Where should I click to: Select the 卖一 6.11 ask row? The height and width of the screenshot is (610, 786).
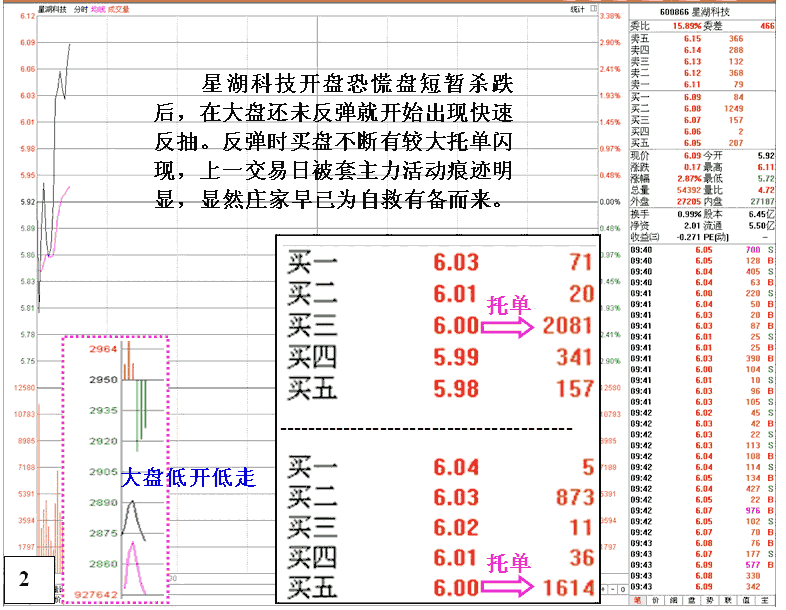coord(702,85)
